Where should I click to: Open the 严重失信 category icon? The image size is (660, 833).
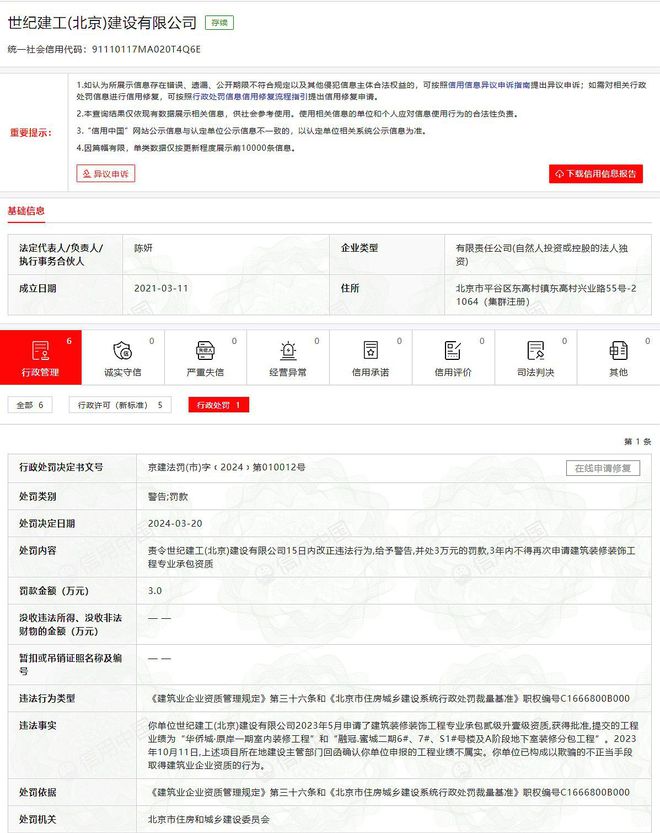point(205,351)
